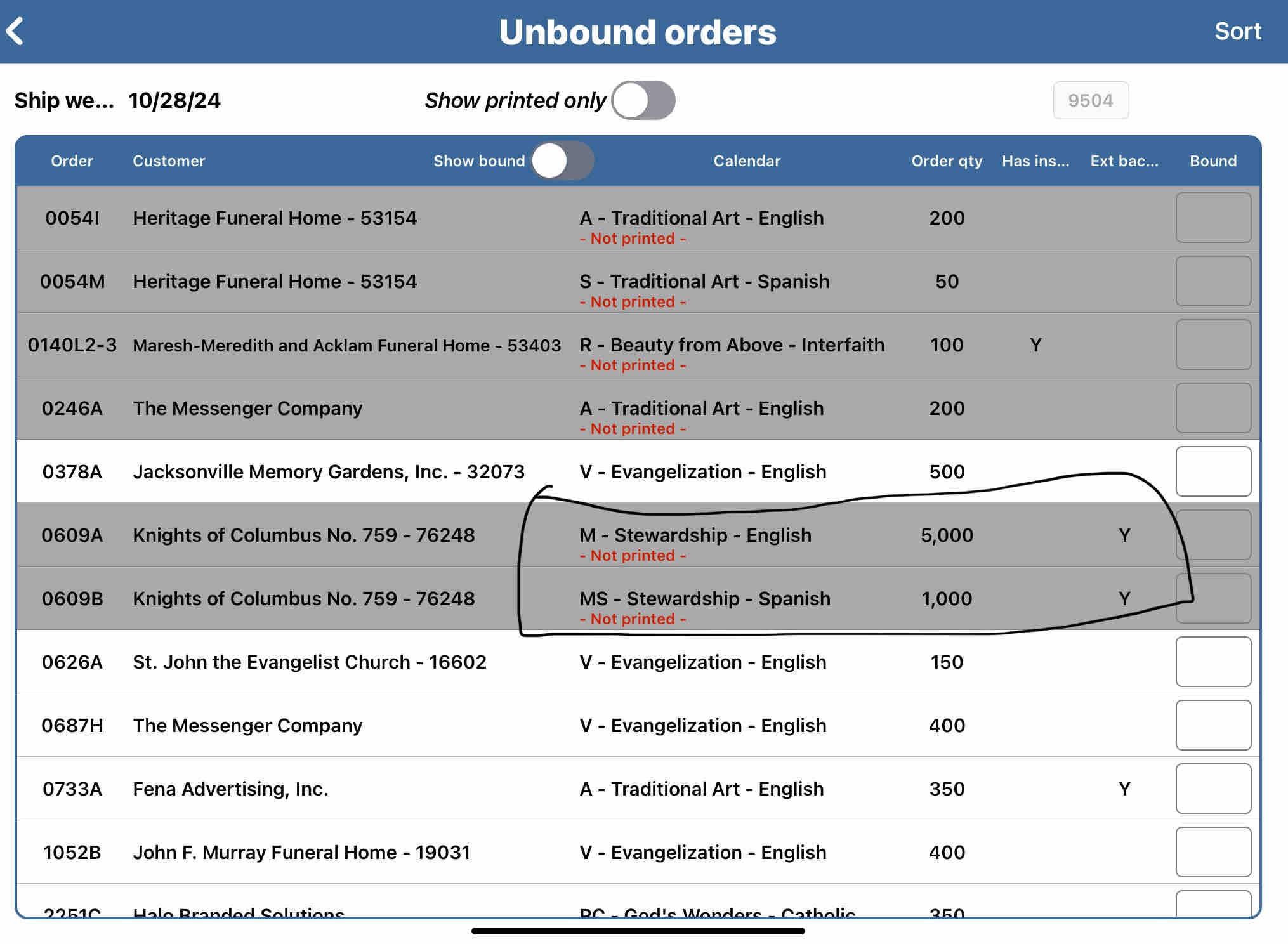The height and width of the screenshot is (944, 1288).
Task: Click the 9504 input field
Action: 1090,100
